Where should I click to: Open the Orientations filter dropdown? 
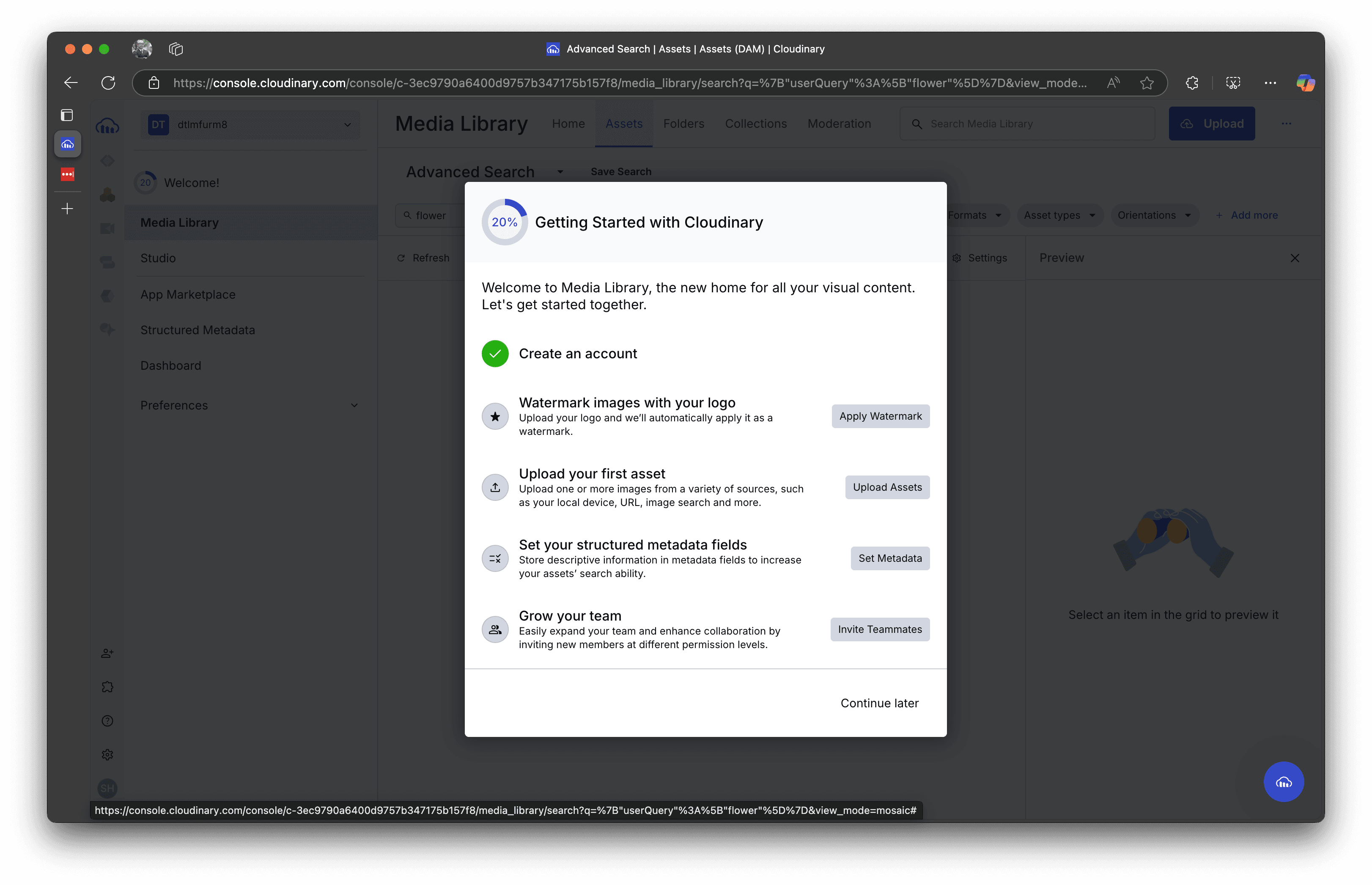pos(1154,215)
